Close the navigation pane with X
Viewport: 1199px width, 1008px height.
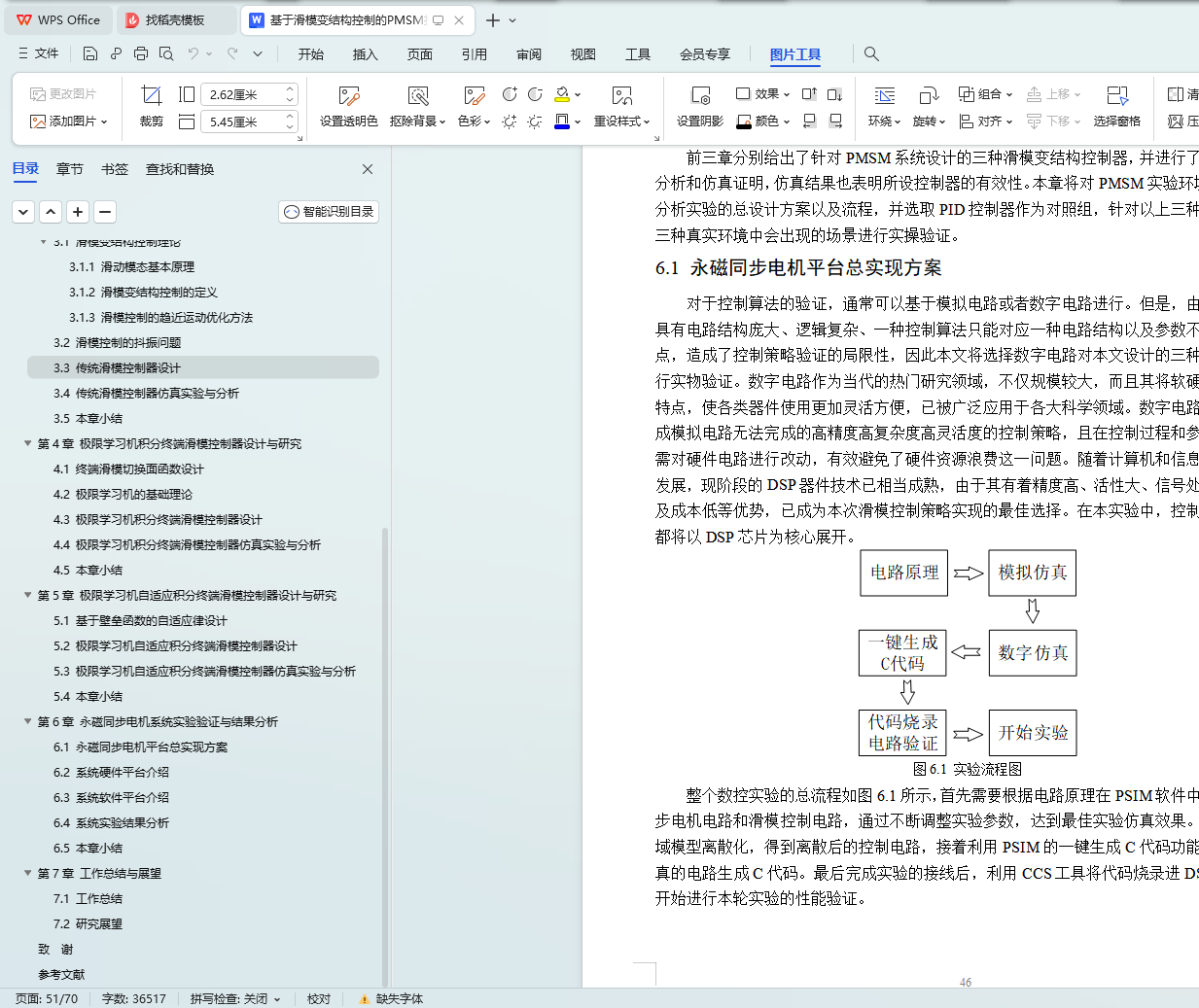pos(368,169)
